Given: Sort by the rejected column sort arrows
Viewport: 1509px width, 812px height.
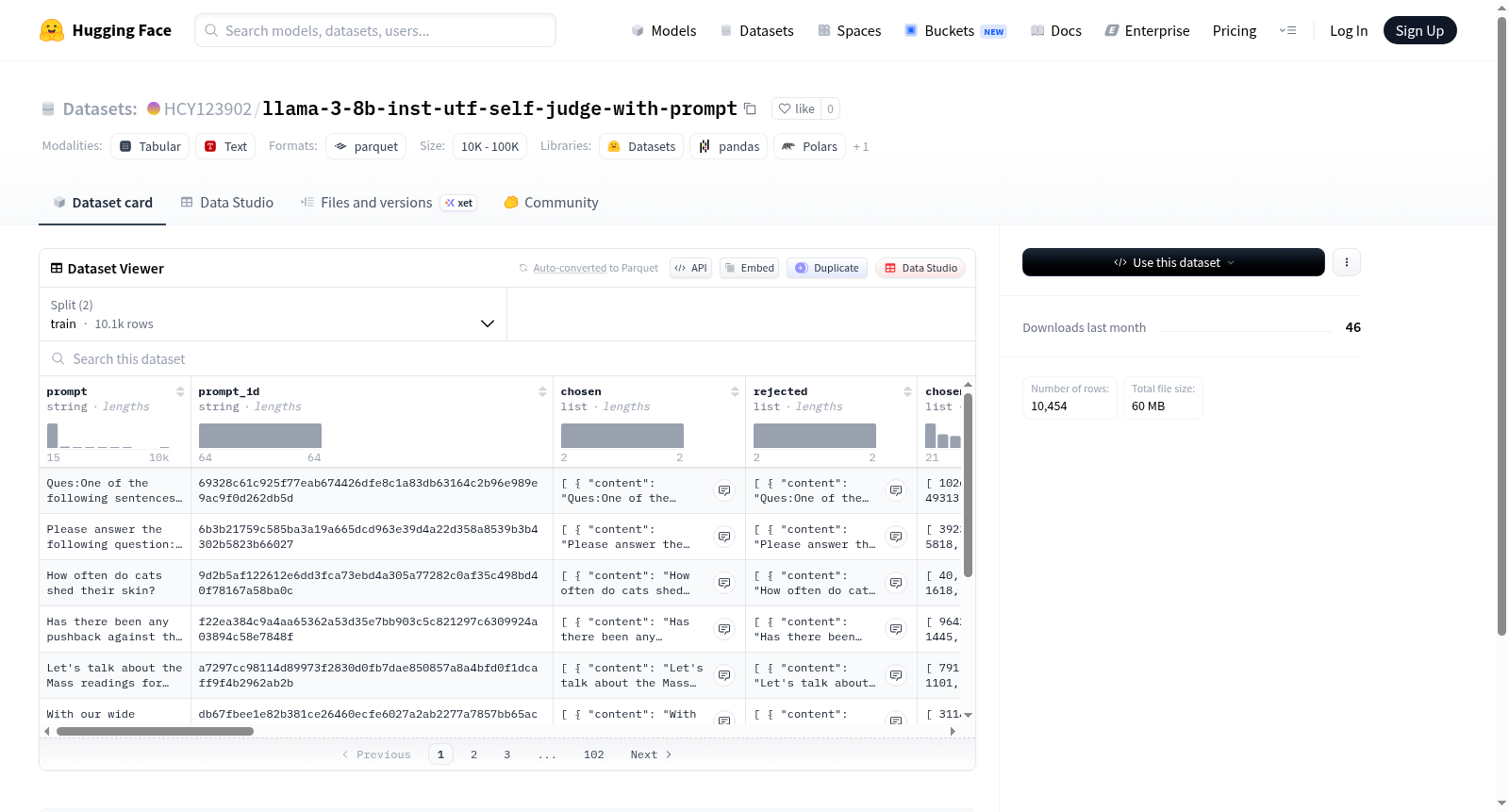Looking at the screenshot, I should pyautogui.click(x=907, y=391).
